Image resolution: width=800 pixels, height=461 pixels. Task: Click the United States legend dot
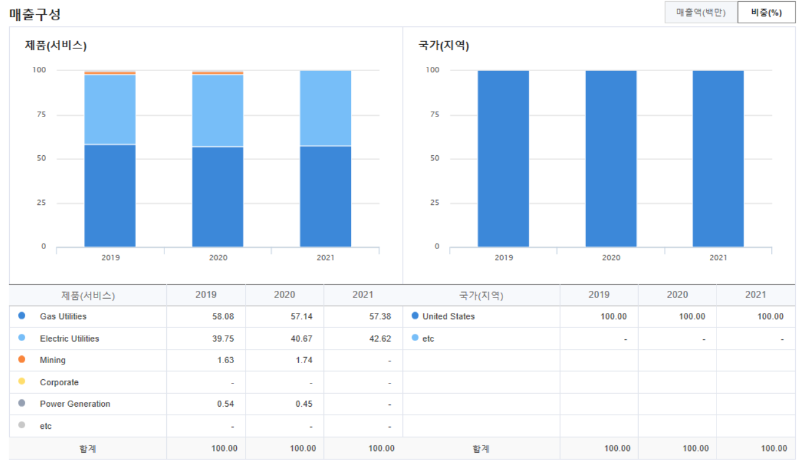[415, 316]
